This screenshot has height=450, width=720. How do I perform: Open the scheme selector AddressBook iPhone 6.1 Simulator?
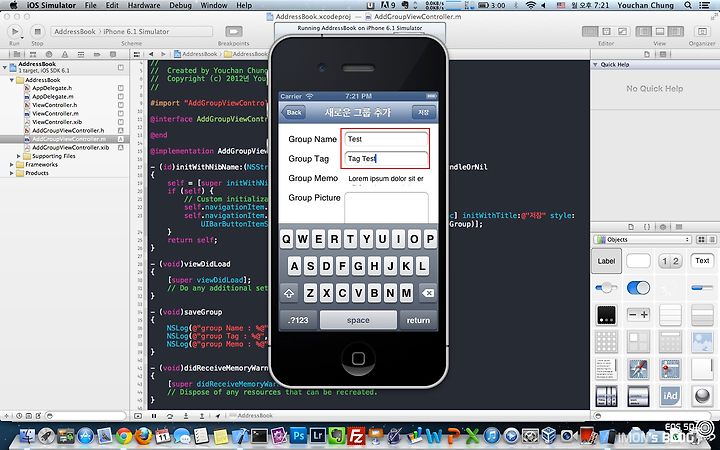click(131, 31)
